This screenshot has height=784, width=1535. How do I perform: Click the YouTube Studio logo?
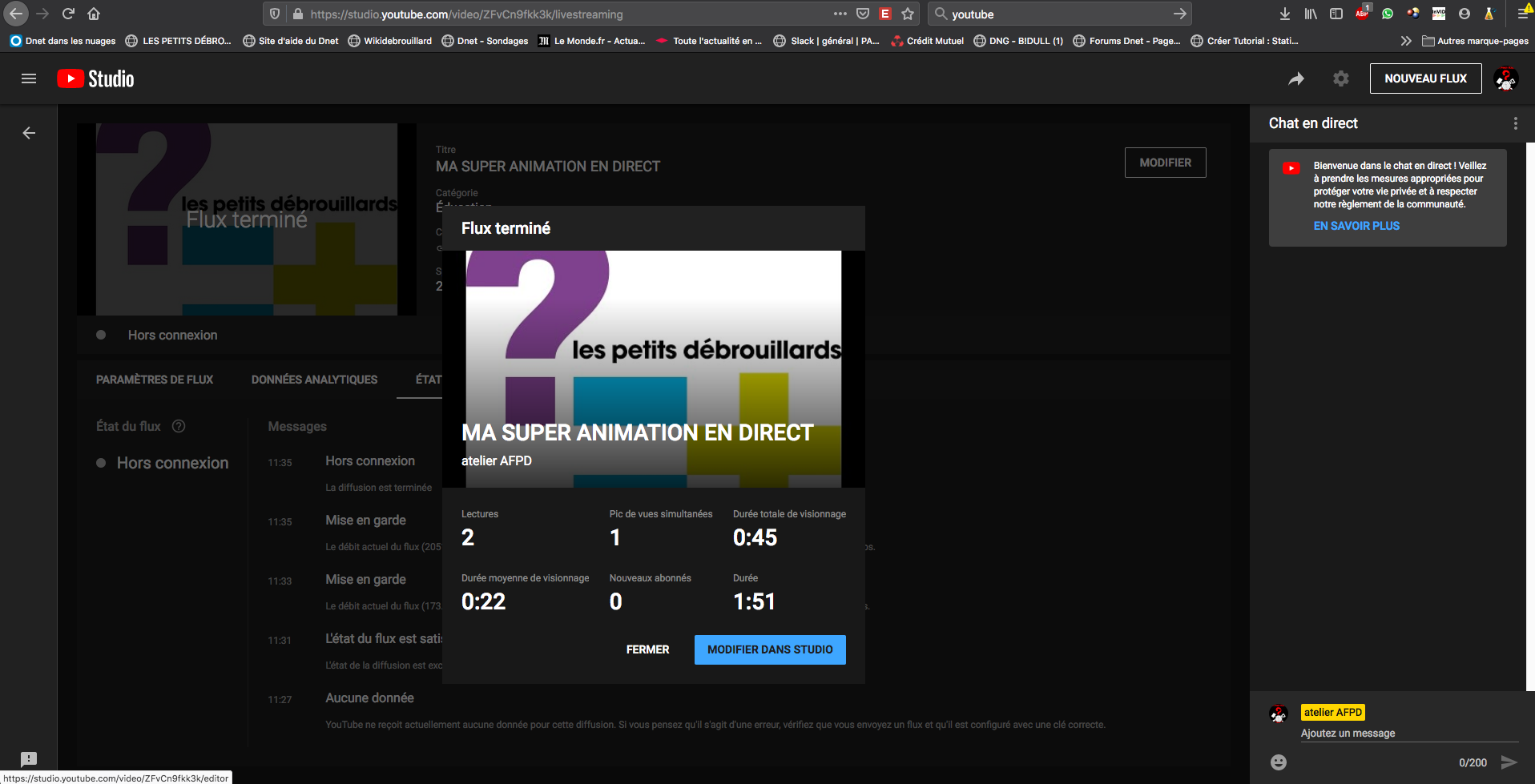click(x=96, y=78)
